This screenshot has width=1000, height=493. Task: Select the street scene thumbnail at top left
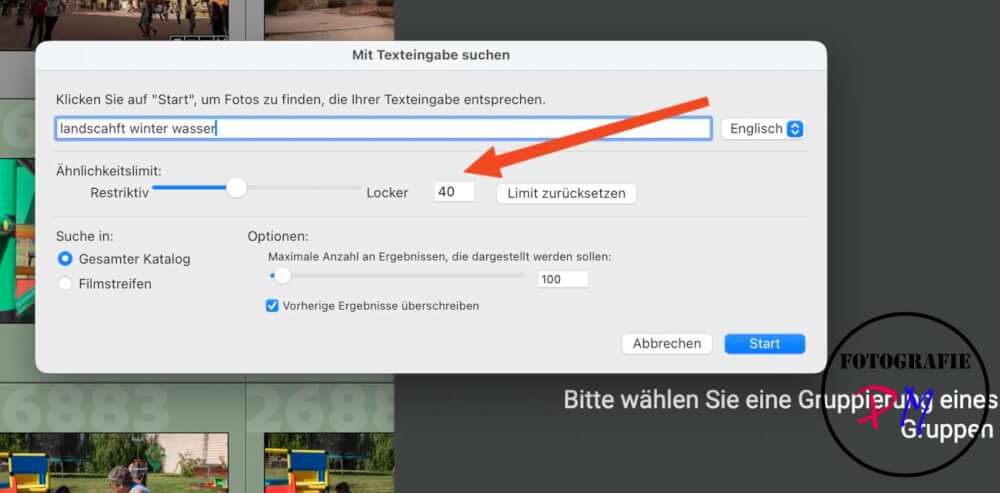pyautogui.click(x=115, y=20)
